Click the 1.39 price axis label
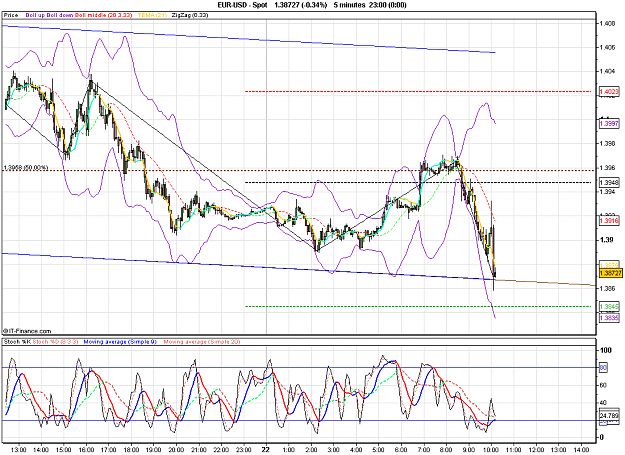Screen dimensions: 625x455 606,239
